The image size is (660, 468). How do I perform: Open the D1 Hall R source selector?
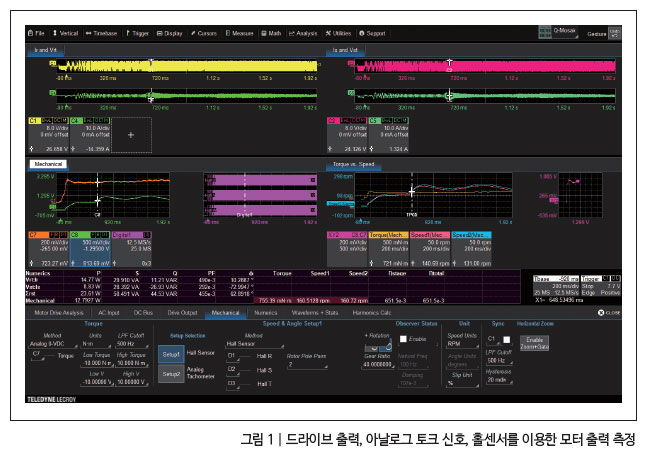point(233,356)
